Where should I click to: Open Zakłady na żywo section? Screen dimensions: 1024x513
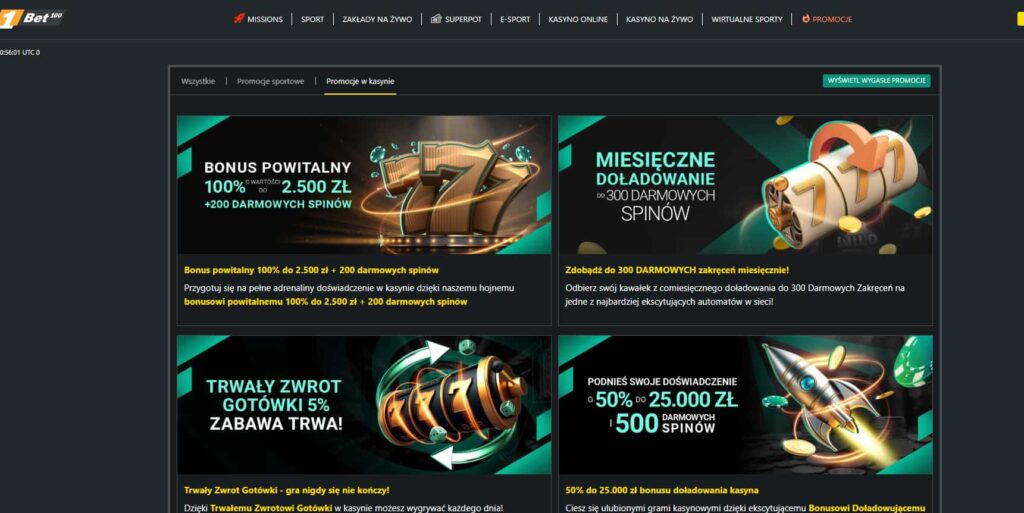(377, 20)
